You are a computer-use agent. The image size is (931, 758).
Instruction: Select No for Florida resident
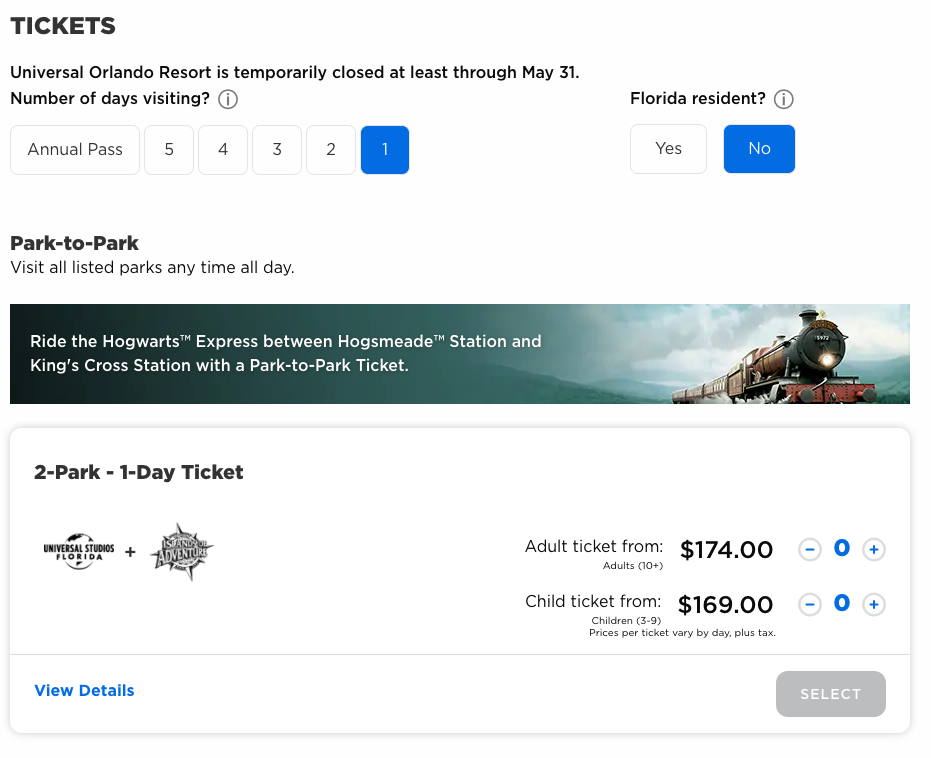point(759,149)
